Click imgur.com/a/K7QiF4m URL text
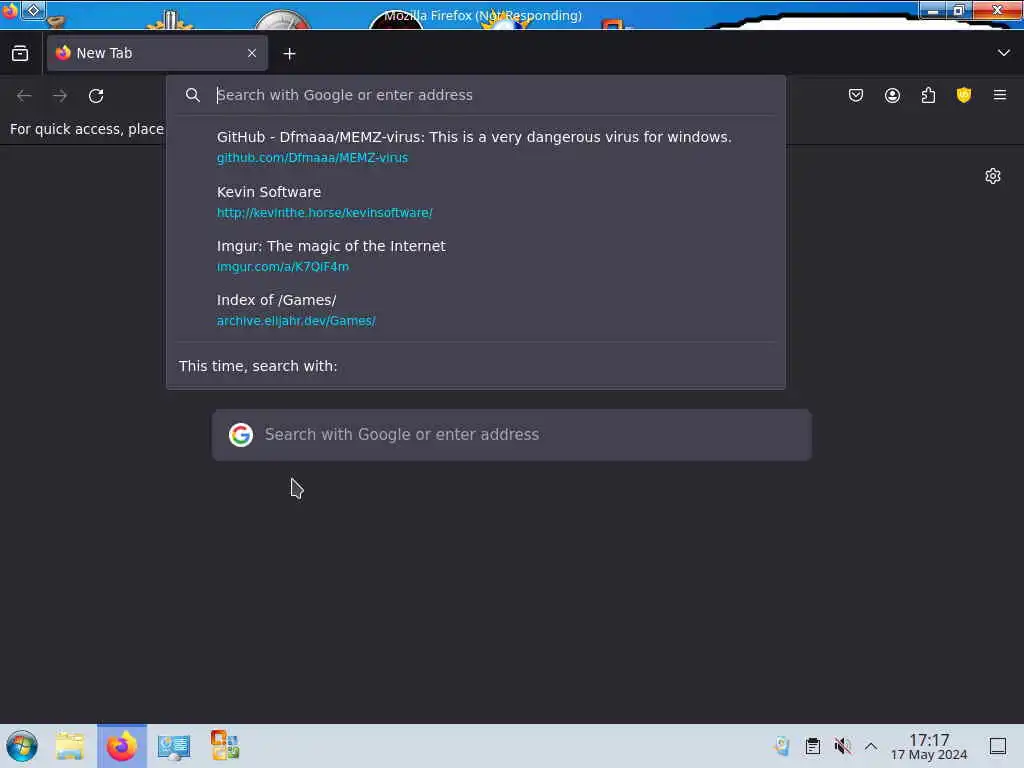The width and height of the screenshot is (1024, 768). 283,266
